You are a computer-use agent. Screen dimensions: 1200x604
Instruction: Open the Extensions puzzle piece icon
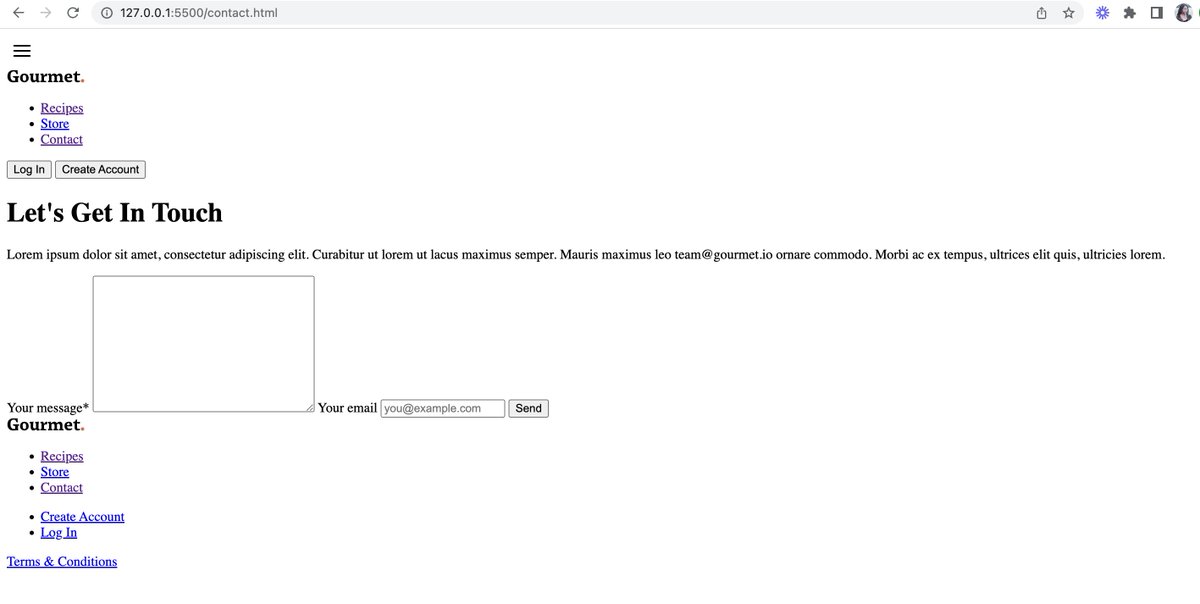pyautogui.click(x=1129, y=13)
